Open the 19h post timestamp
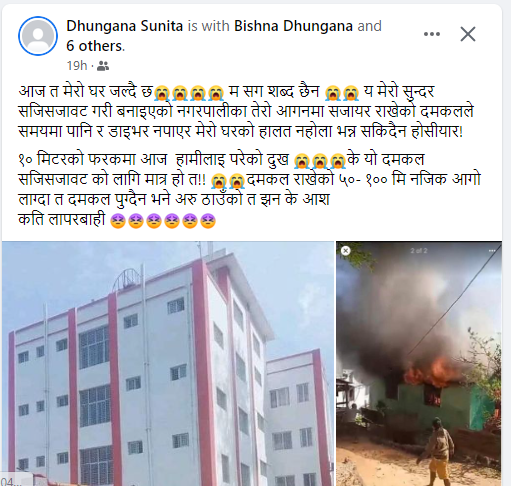Image resolution: width=511 pixels, height=486 pixels. click(77, 66)
